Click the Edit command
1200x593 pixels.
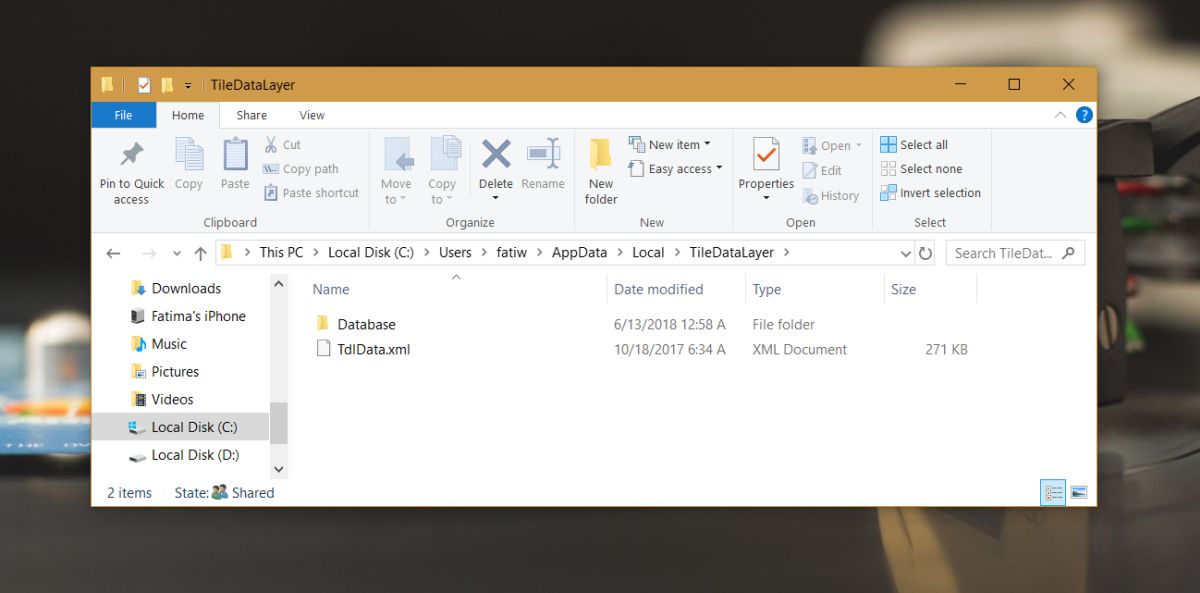822,171
